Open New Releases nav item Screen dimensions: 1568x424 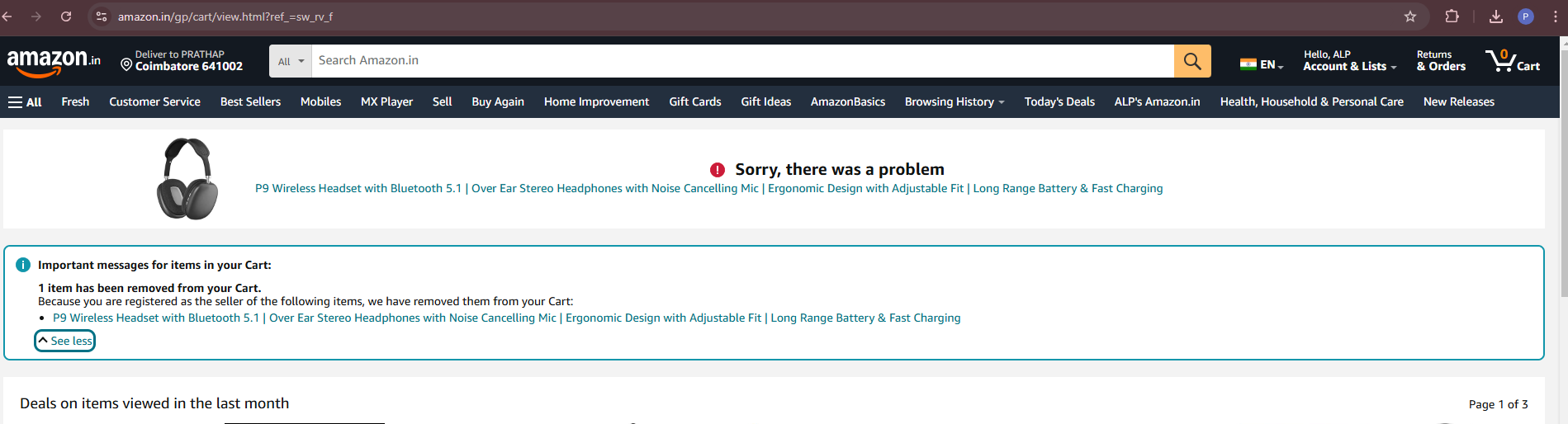pos(1458,102)
